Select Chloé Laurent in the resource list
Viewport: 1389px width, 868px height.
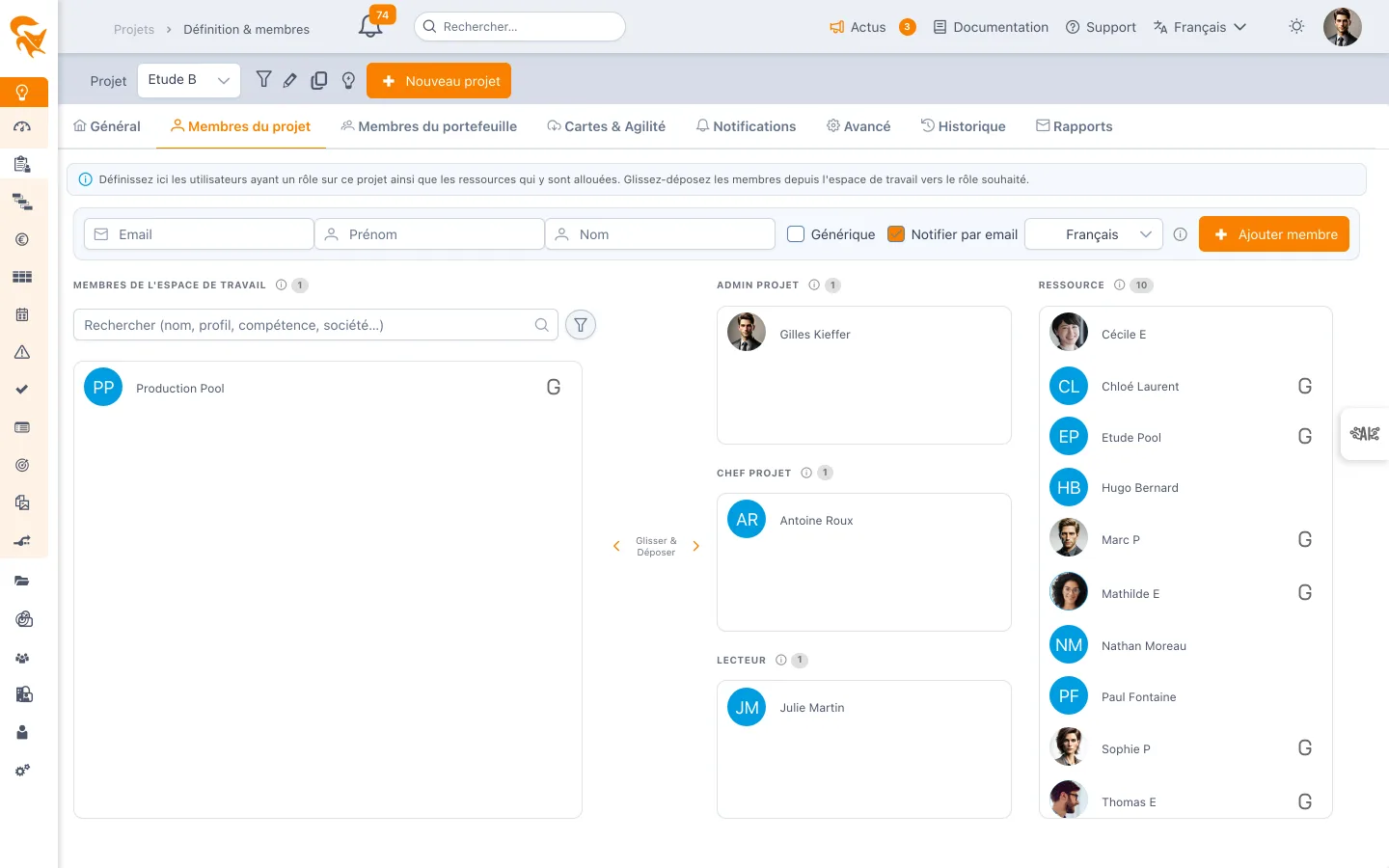tap(1185, 386)
